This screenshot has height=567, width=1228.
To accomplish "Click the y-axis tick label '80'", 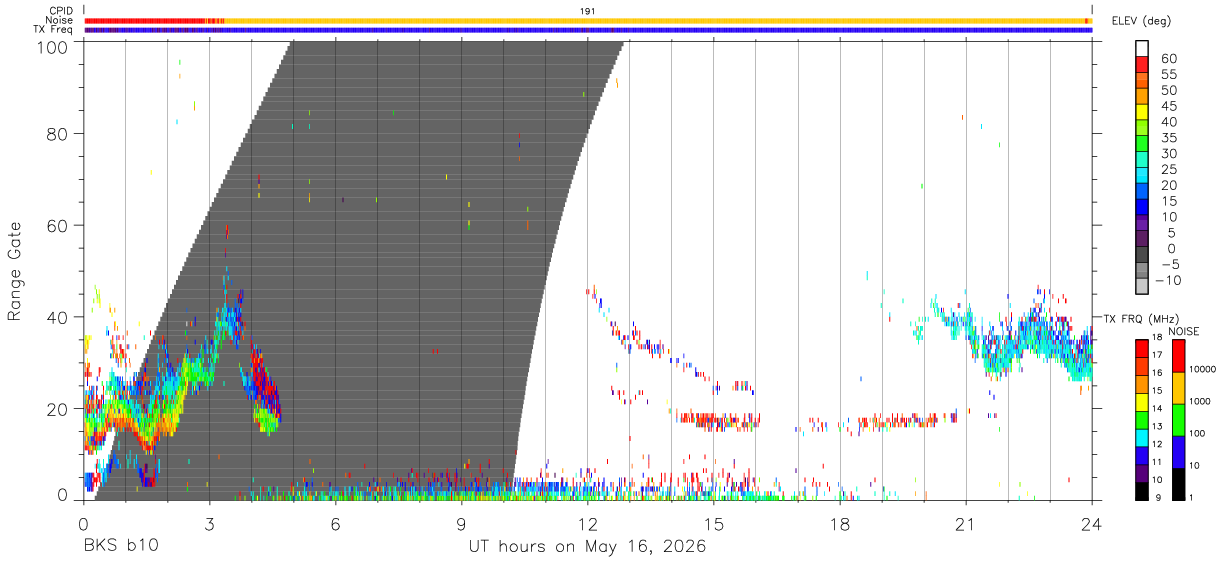I will point(58,134).
